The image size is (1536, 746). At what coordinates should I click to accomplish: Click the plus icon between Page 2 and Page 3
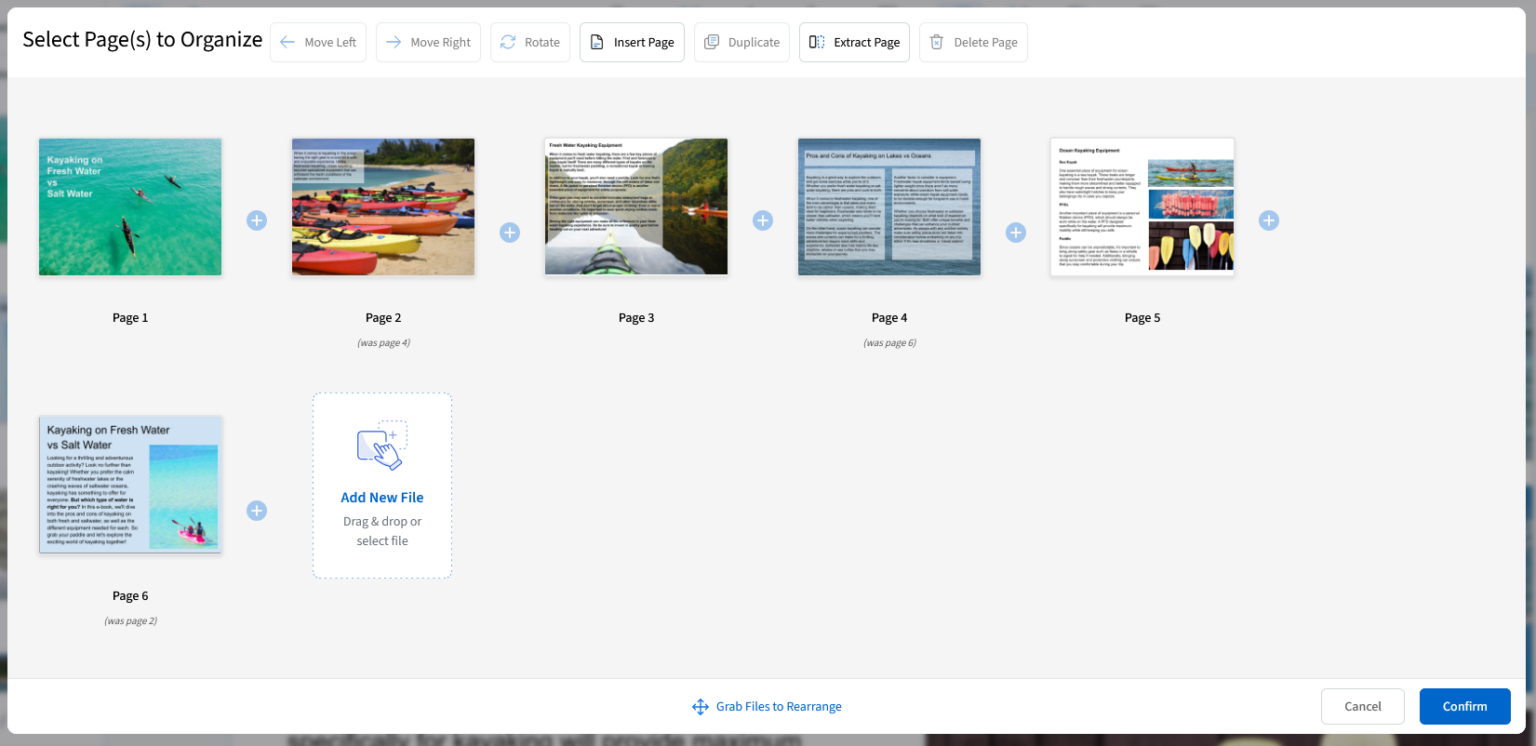(x=510, y=232)
